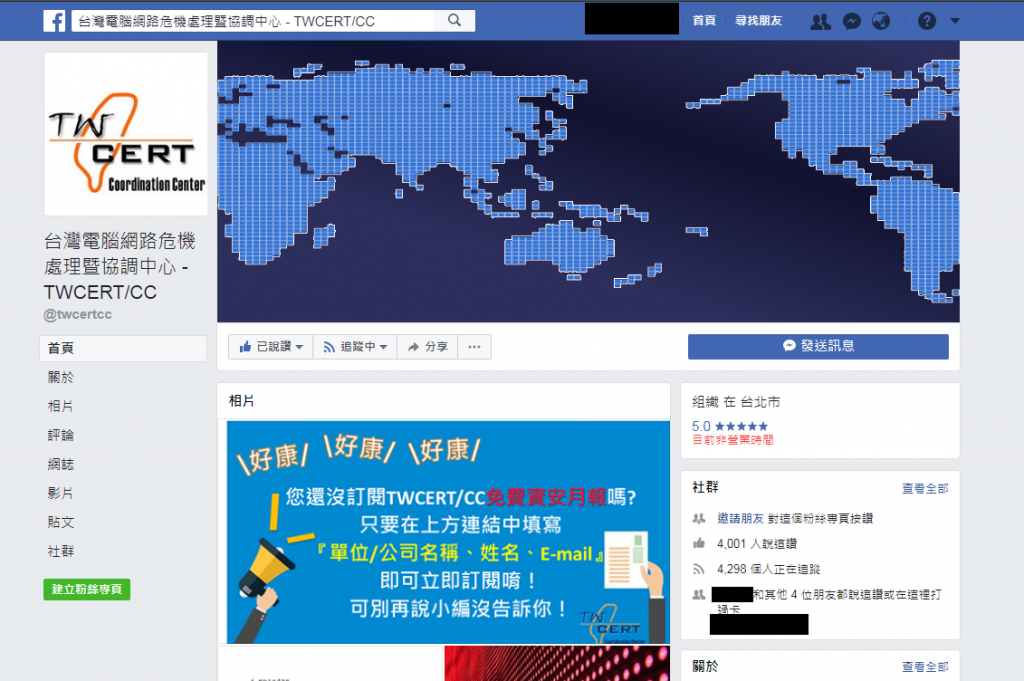Open the three-dots more options button
Image resolution: width=1024 pixels, height=681 pixels.
474,347
